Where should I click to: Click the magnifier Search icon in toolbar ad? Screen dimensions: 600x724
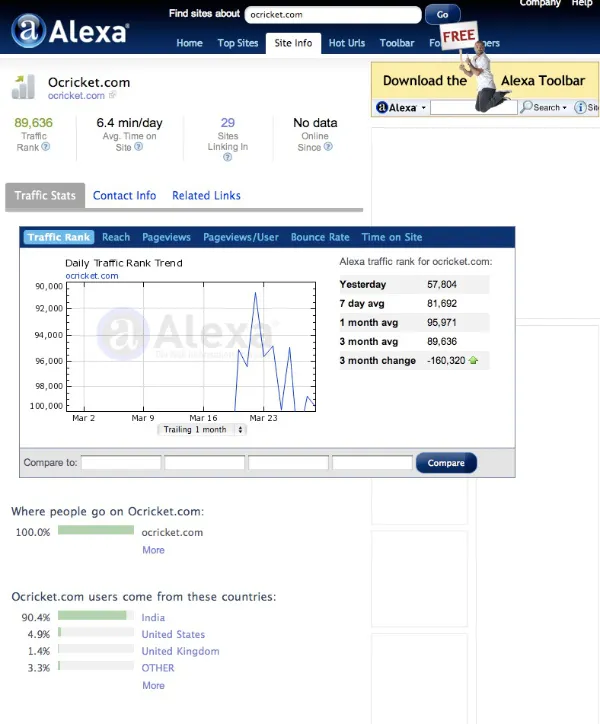[527, 107]
